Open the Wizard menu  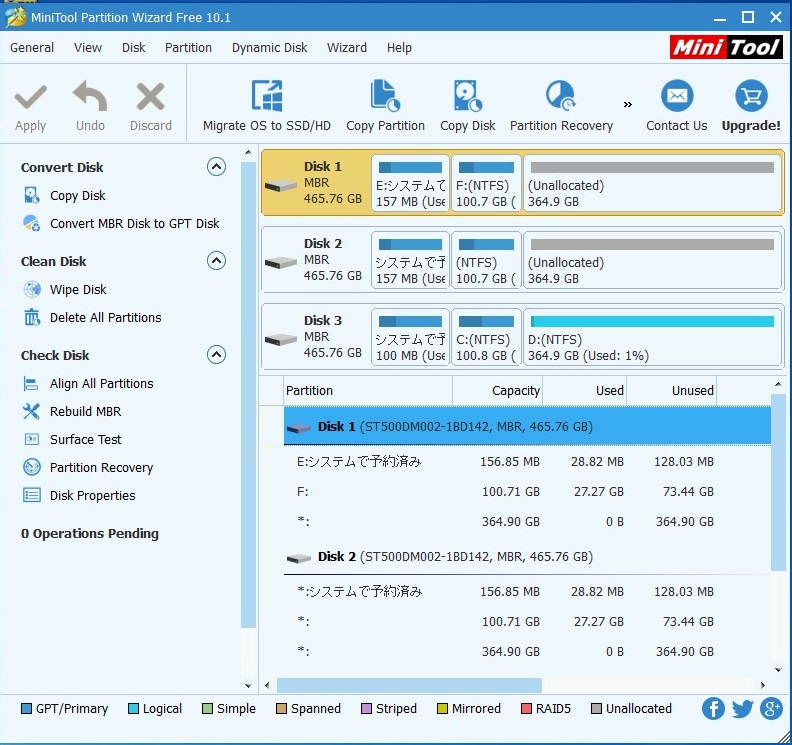pos(346,47)
